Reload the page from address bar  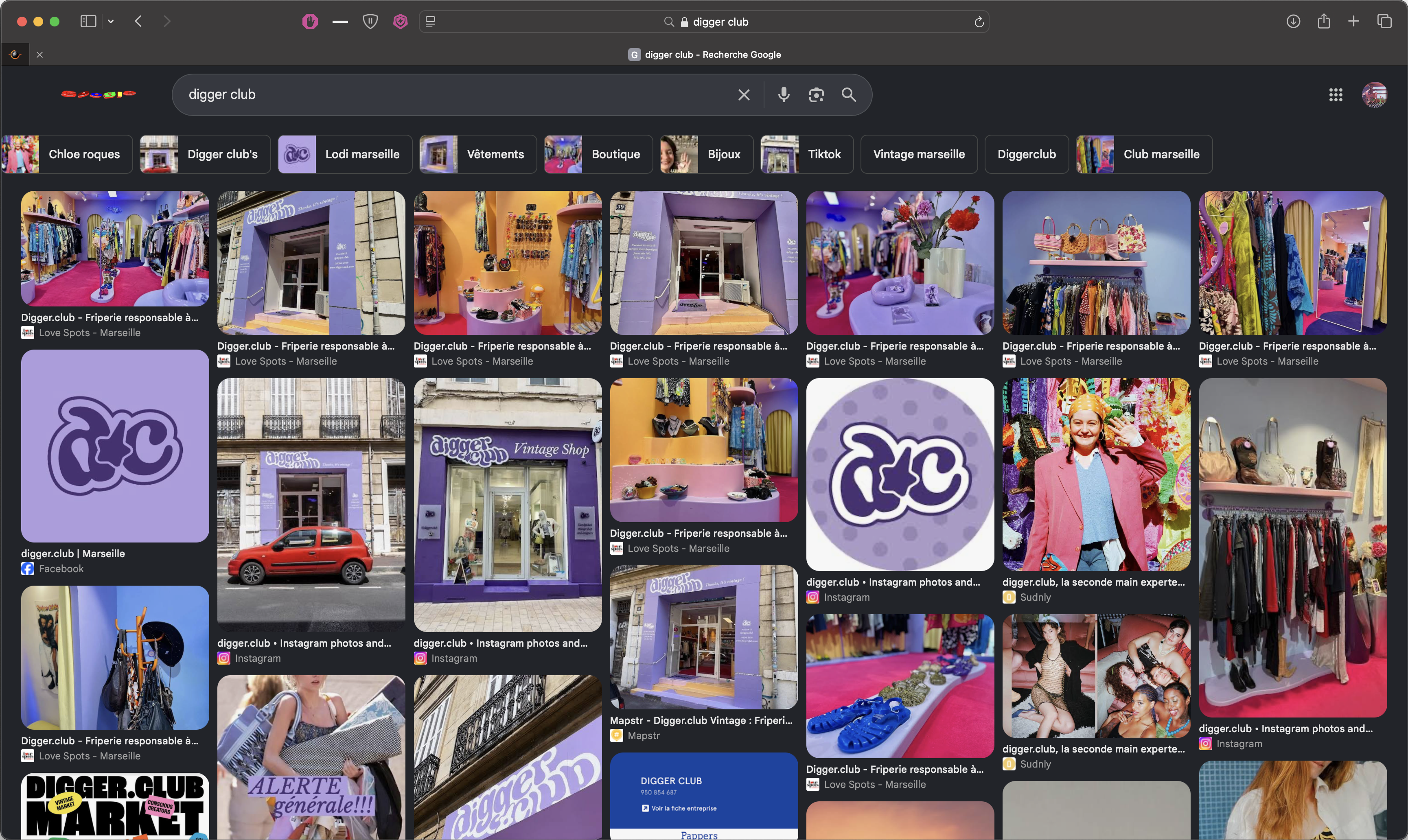click(x=979, y=22)
